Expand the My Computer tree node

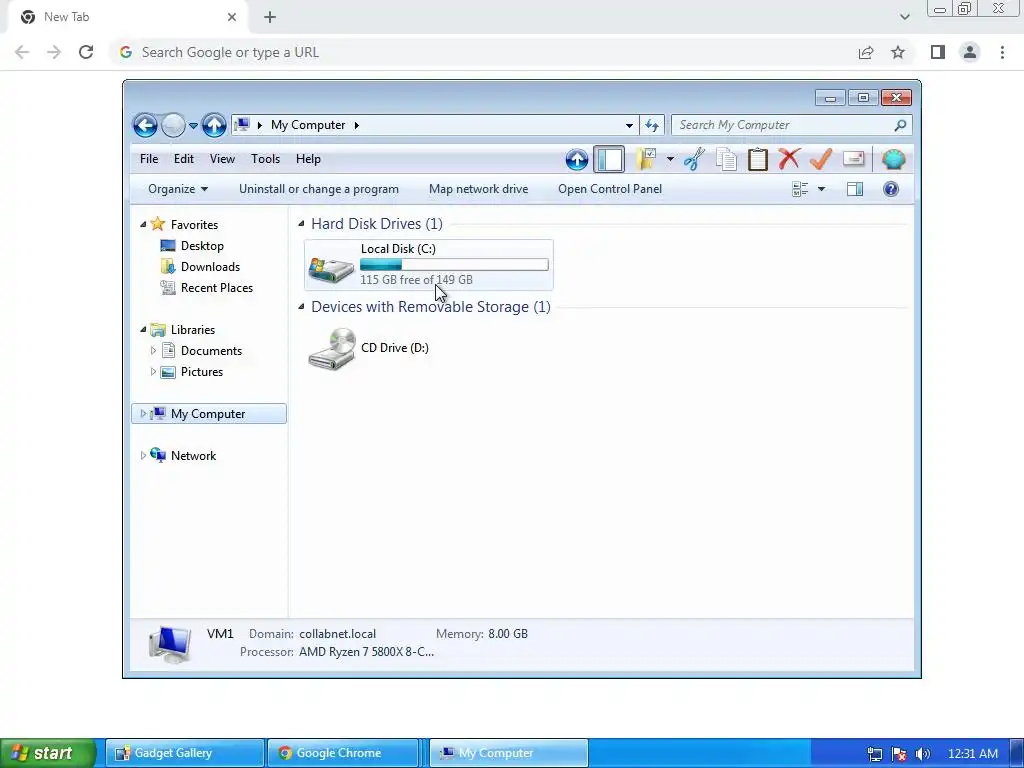click(143, 413)
